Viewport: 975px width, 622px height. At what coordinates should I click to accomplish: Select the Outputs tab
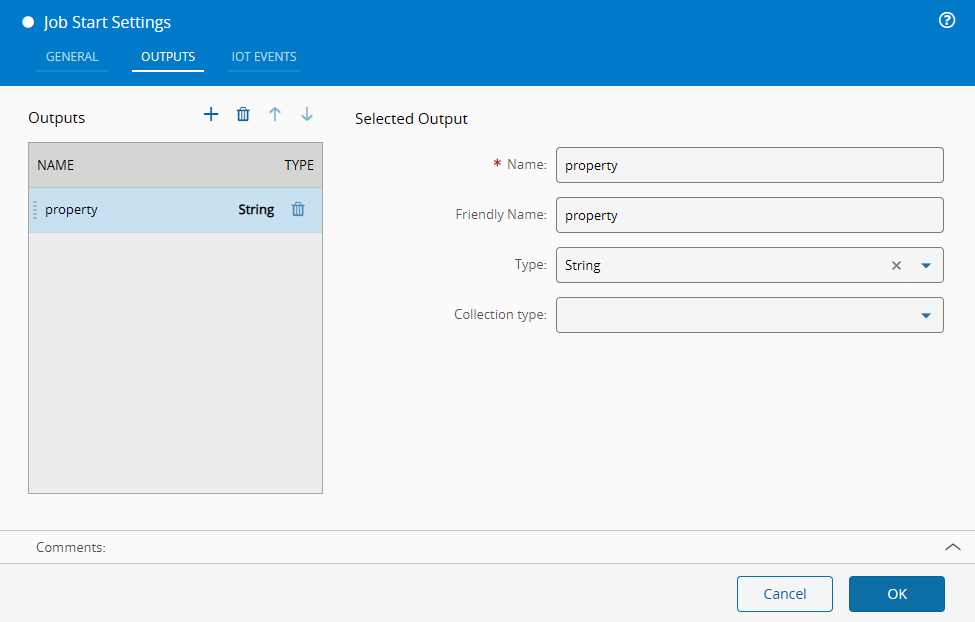[168, 57]
